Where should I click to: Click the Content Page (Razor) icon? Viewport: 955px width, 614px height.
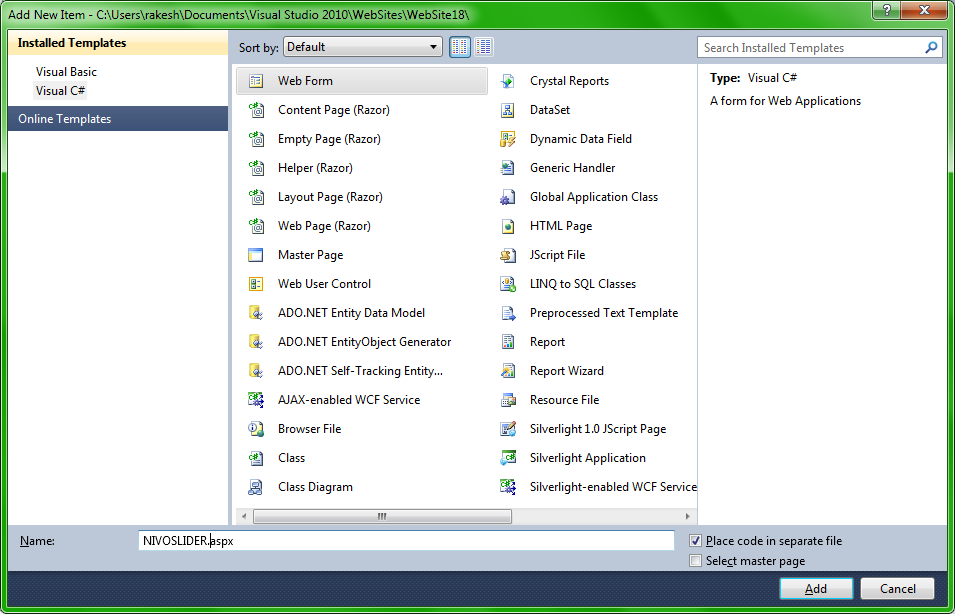[256, 110]
